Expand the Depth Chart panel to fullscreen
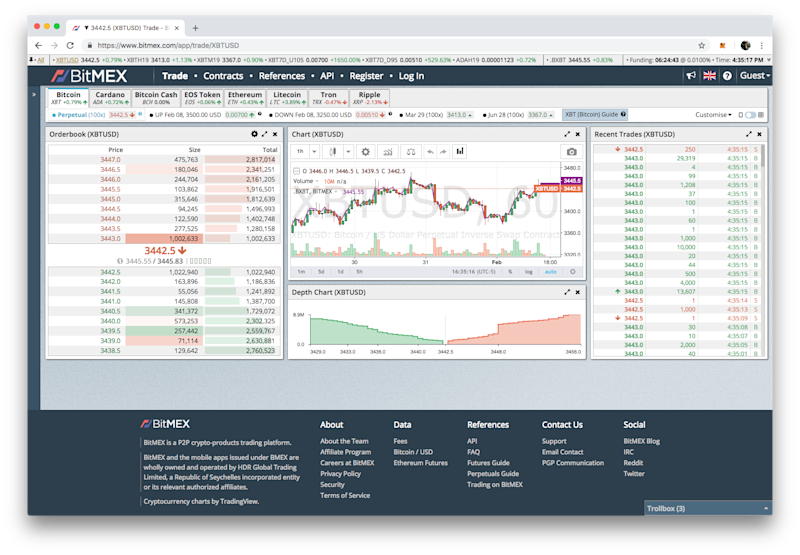This screenshot has height=555, width=800. tap(567, 292)
